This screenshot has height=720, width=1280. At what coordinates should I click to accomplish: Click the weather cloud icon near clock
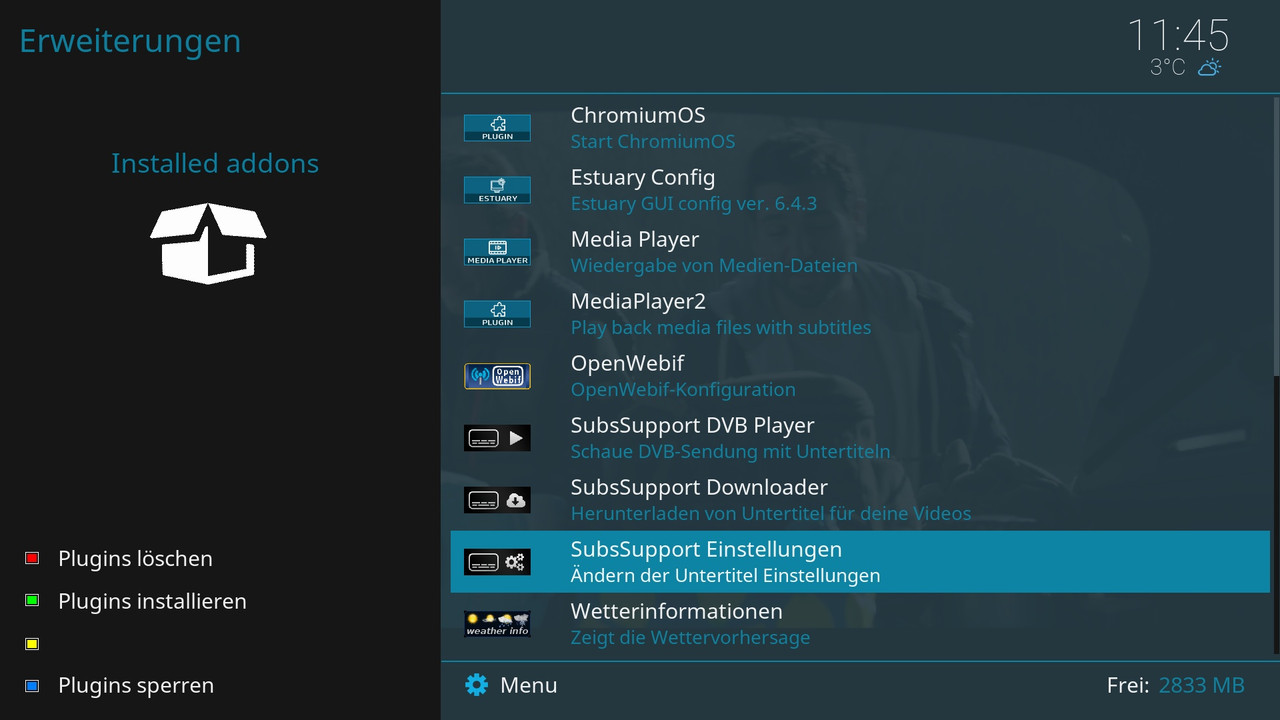coord(1209,67)
